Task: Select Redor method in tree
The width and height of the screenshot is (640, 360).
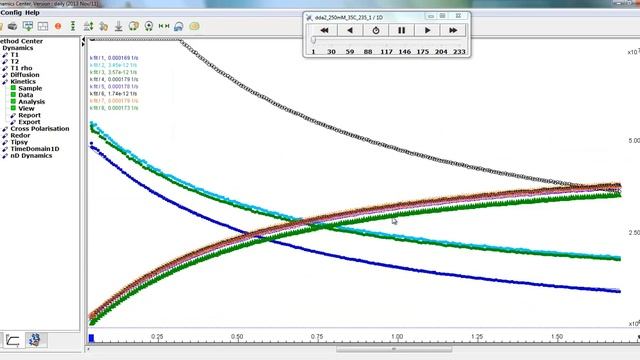Action: click(x=20, y=136)
